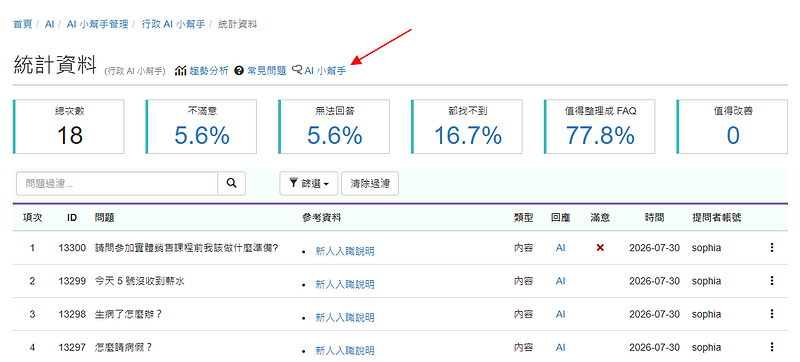Open 新人入職說明 reference in row 1
Viewport: 800px width, 362px height.
345,251
